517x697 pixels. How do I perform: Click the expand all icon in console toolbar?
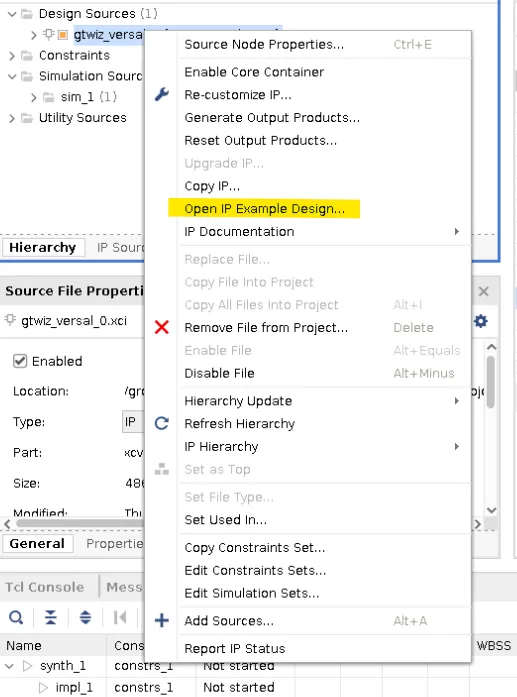(85, 617)
